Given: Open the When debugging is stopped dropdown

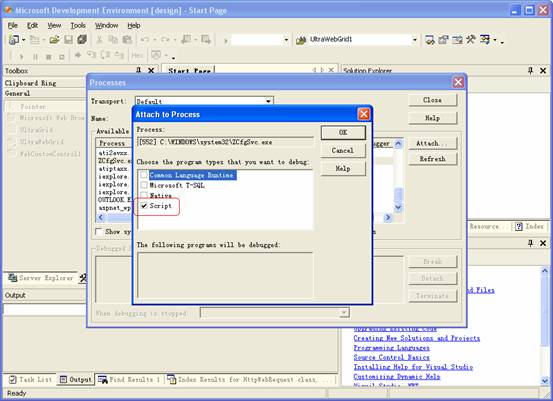Looking at the screenshot, I should pyautogui.click(x=344, y=312).
